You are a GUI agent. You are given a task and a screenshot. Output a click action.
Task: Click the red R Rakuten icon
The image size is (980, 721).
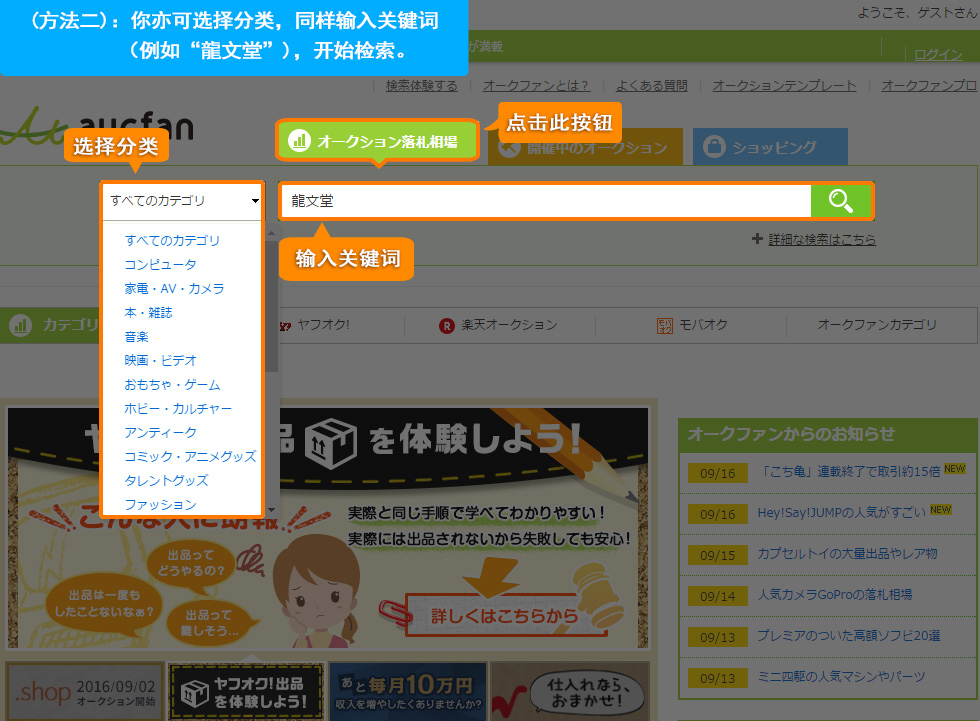pos(447,326)
